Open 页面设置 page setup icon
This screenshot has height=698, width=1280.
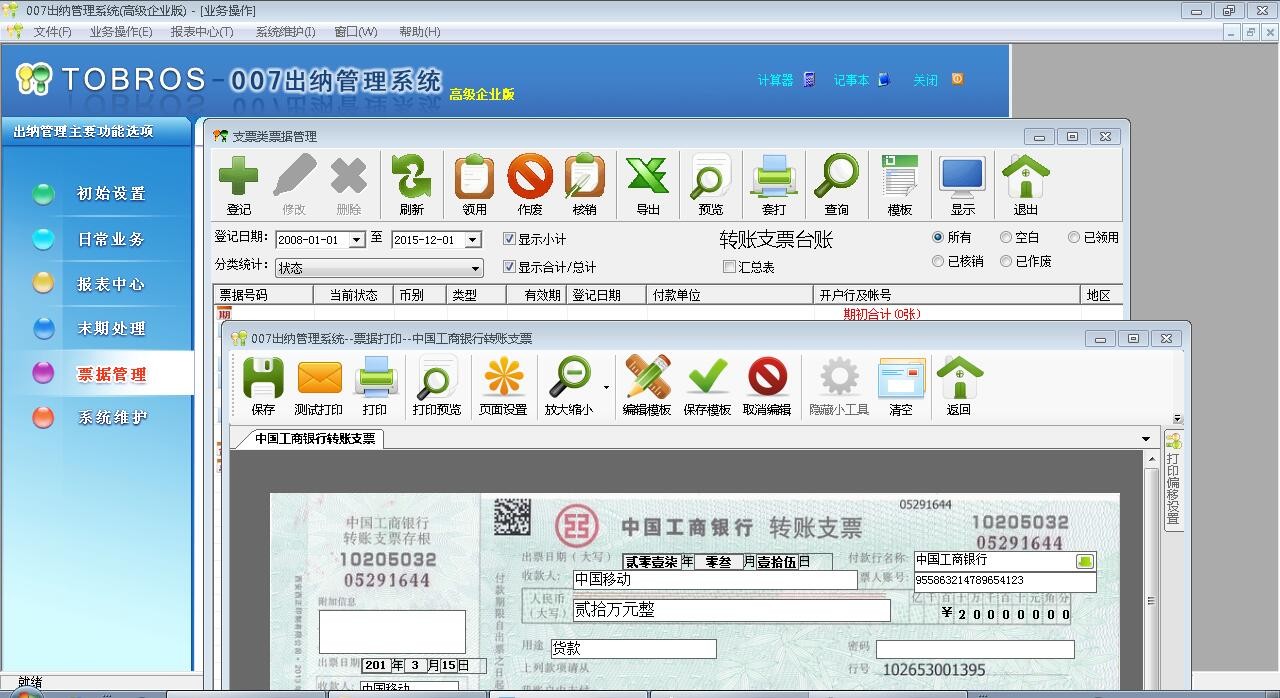503,378
